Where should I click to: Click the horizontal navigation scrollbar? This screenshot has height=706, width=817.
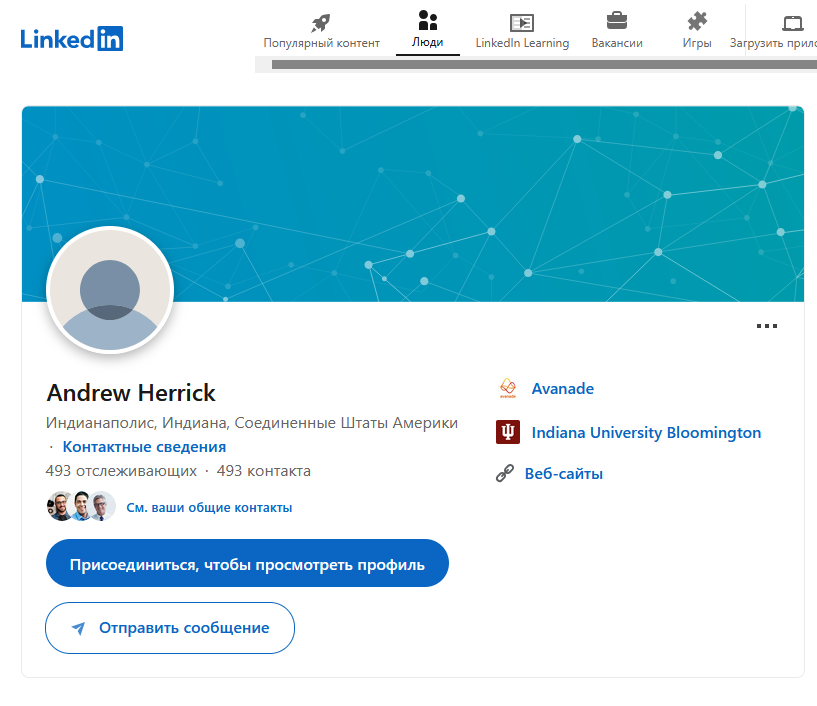[540, 65]
